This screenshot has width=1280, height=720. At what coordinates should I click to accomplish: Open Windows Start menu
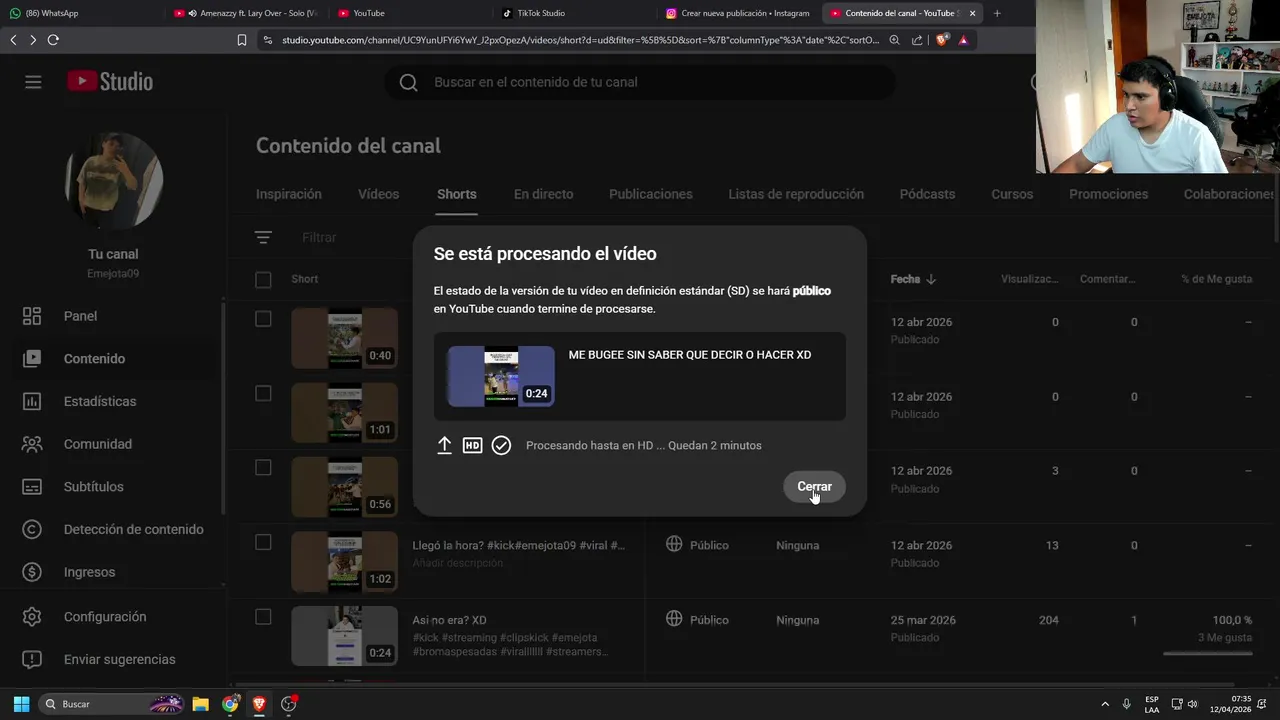pyautogui.click(x=21, y=704)
